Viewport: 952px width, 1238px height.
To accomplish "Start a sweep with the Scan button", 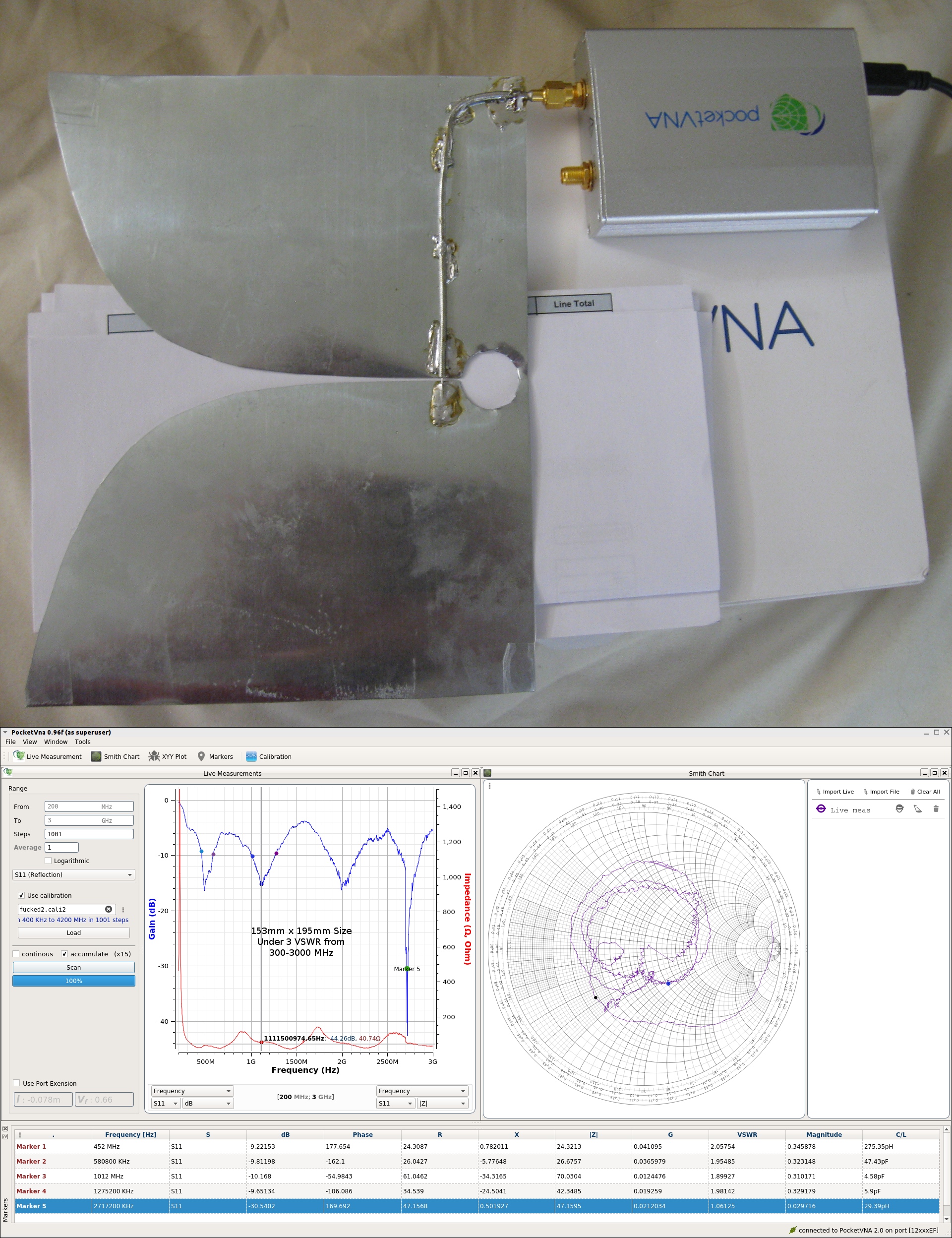I will point(74,967).
